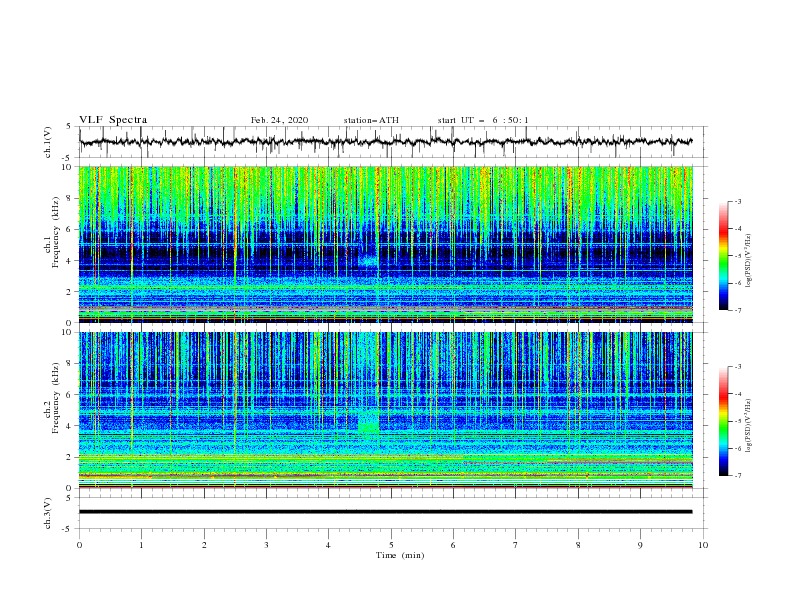The height and width of the screenshot is (612, 792).
Task: Click the "VLF Spectra" plot title
Action: tap(113, 120)
